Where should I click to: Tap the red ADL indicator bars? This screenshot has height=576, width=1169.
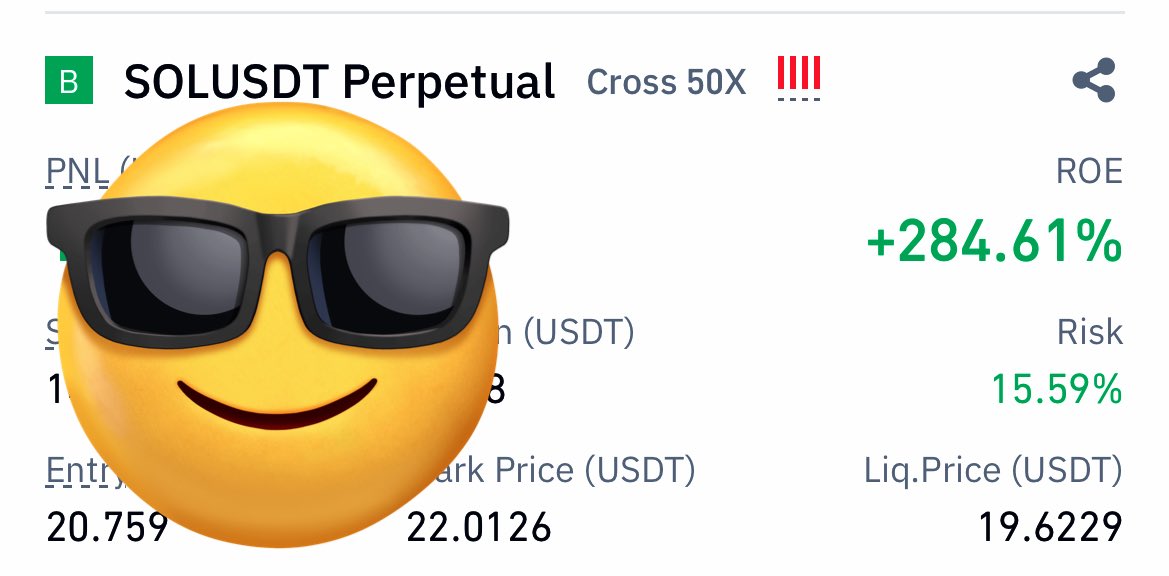pyautogui.click(x=798, y=72)
